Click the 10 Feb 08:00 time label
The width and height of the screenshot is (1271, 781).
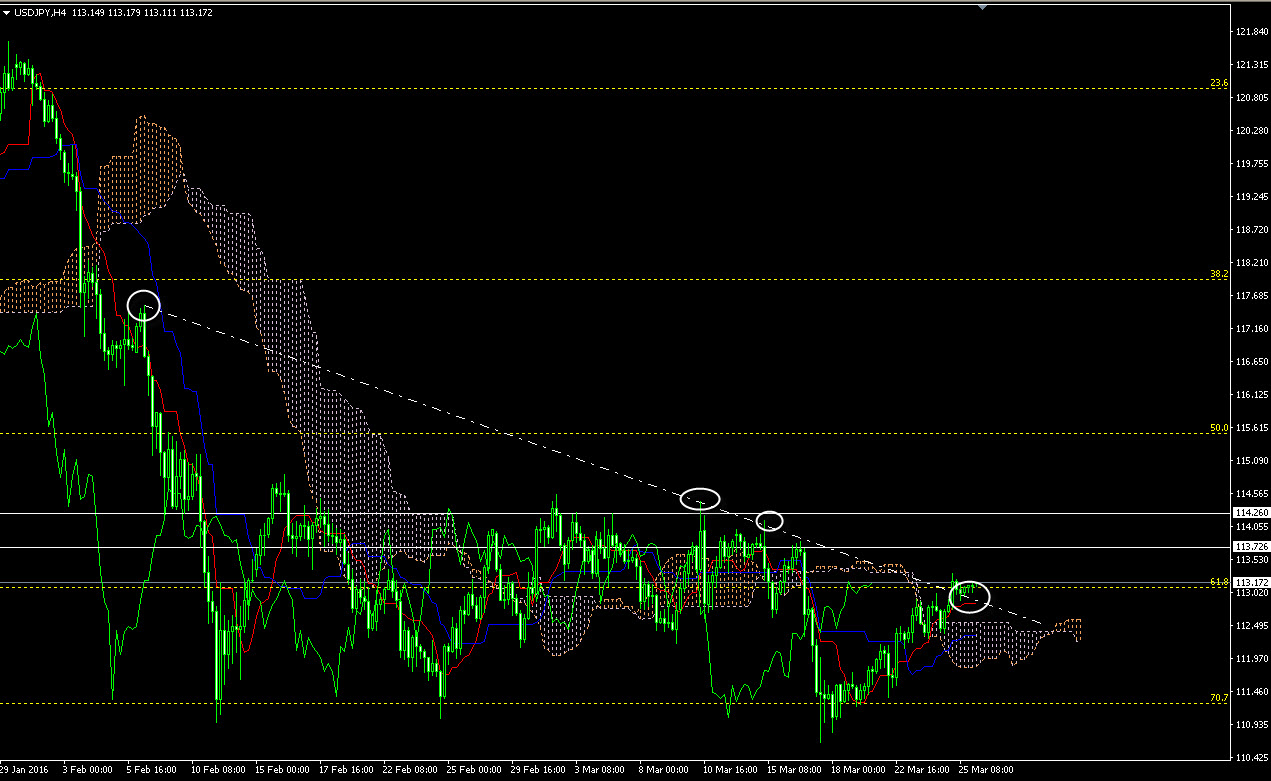point(218,771)
